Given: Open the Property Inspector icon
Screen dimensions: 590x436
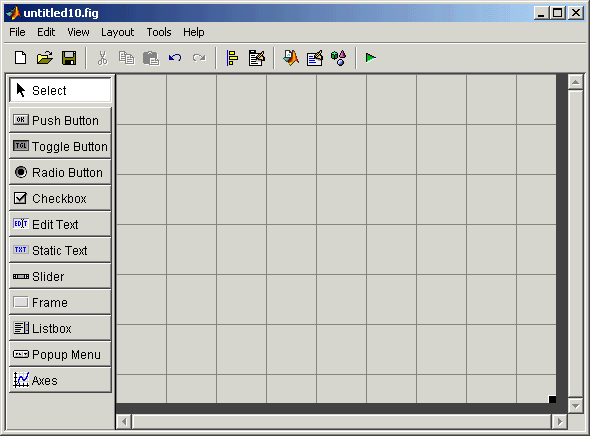Looking at the screenshot, I should (x=315, y=58).
